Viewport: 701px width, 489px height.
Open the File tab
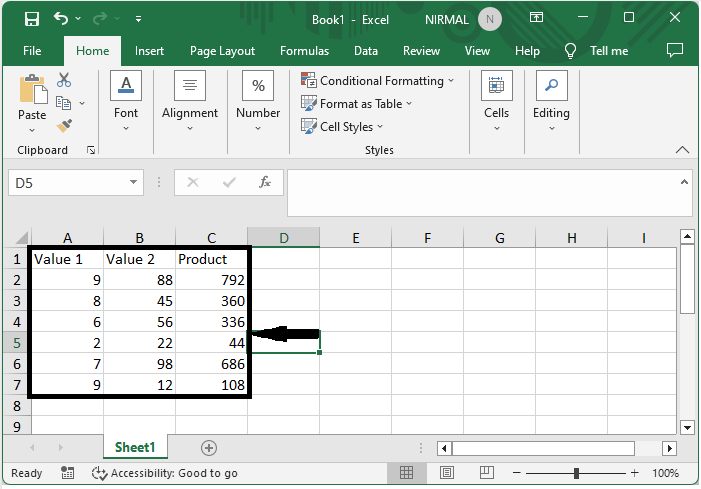coord(32,51)
